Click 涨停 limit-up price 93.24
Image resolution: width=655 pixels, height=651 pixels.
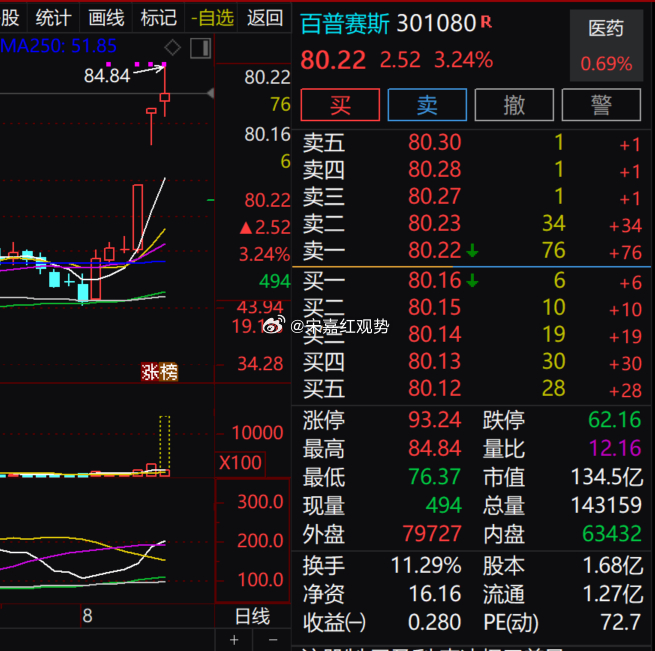[434, 420]
